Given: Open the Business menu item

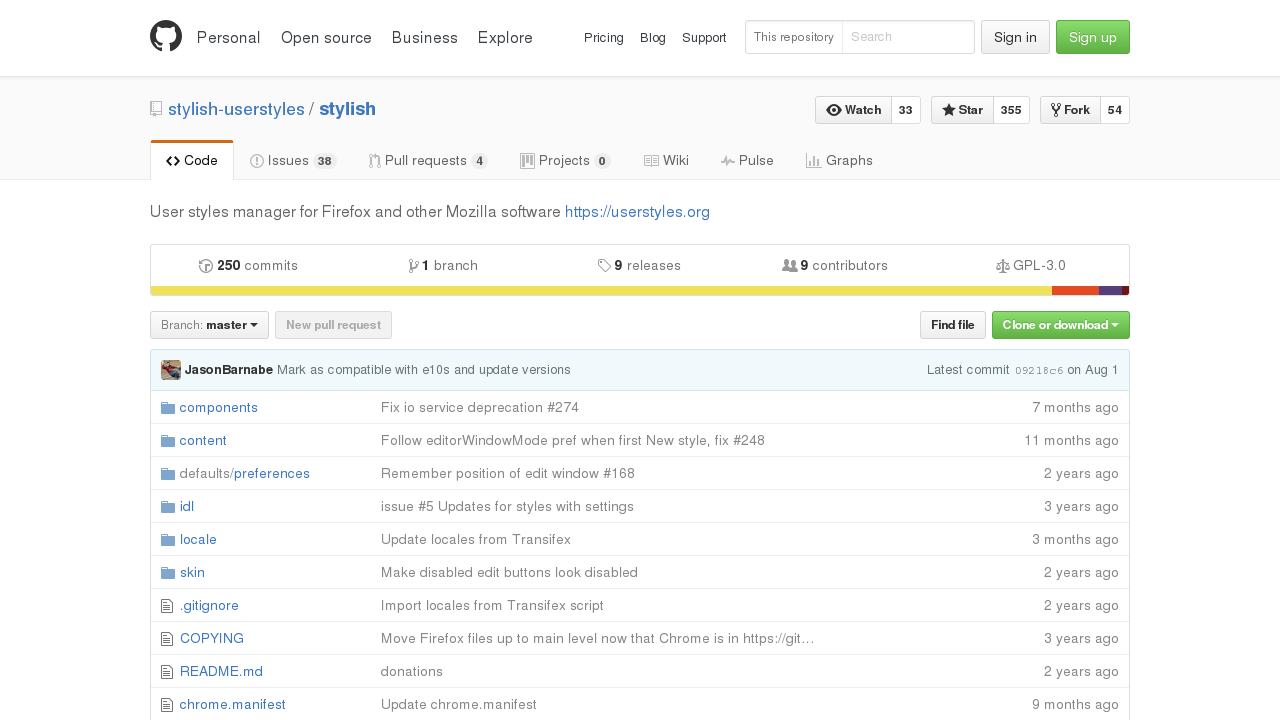Looking at the screenshot, I should pos(425,37).
